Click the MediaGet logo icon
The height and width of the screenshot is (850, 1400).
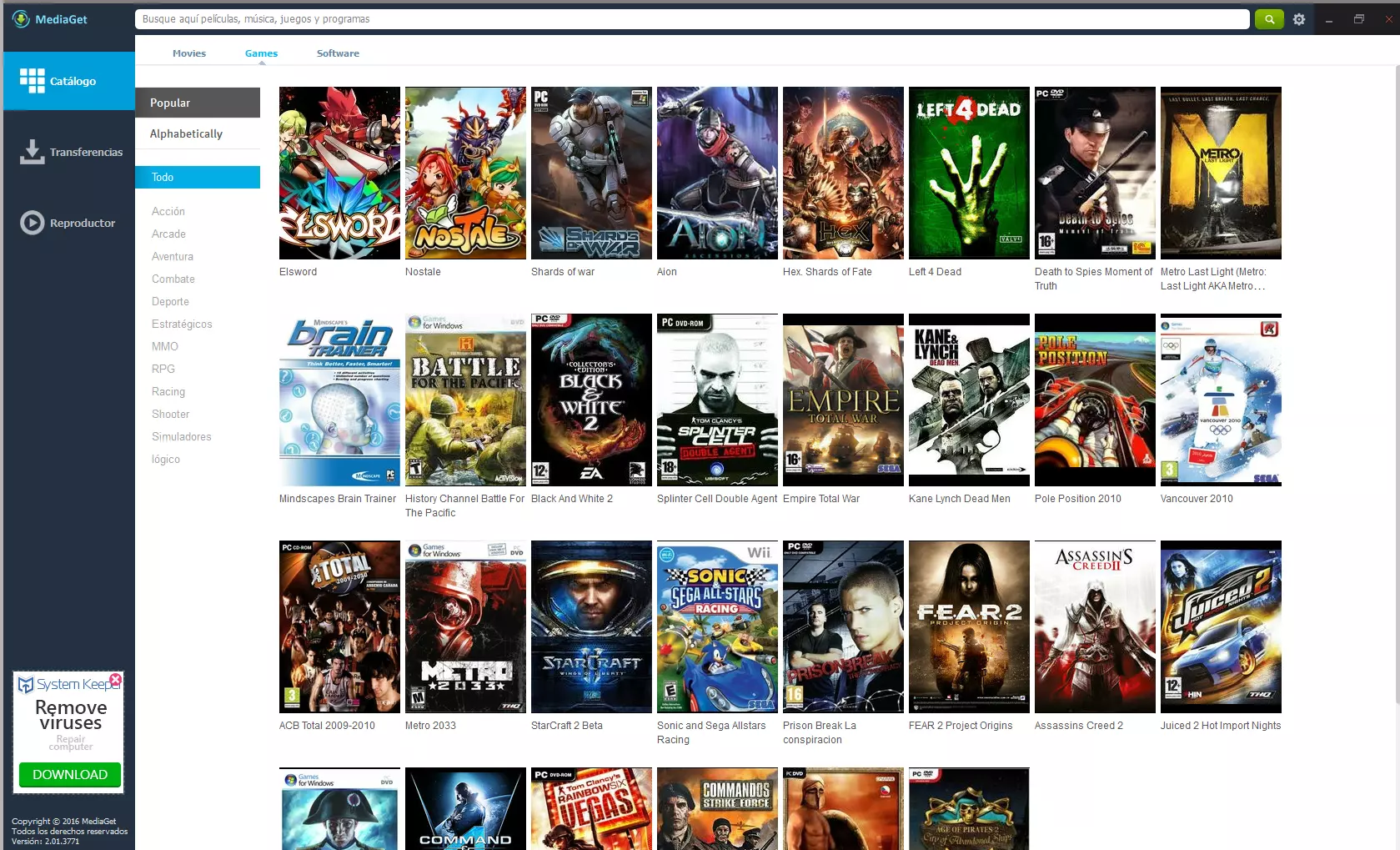coord(21,19)
